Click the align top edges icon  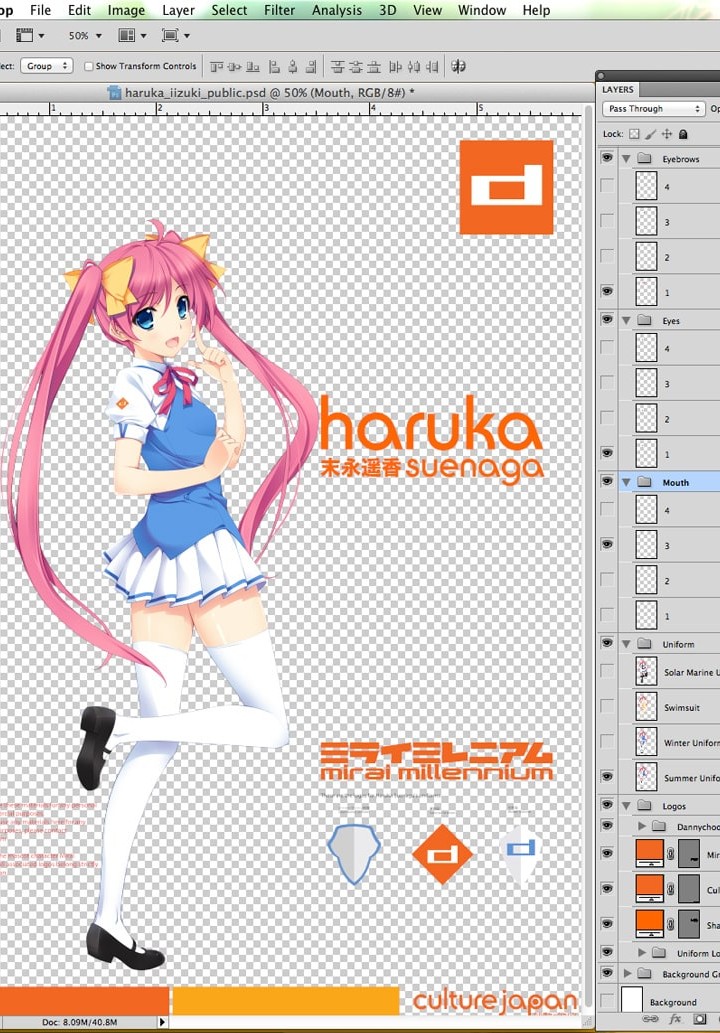point(216,67)
